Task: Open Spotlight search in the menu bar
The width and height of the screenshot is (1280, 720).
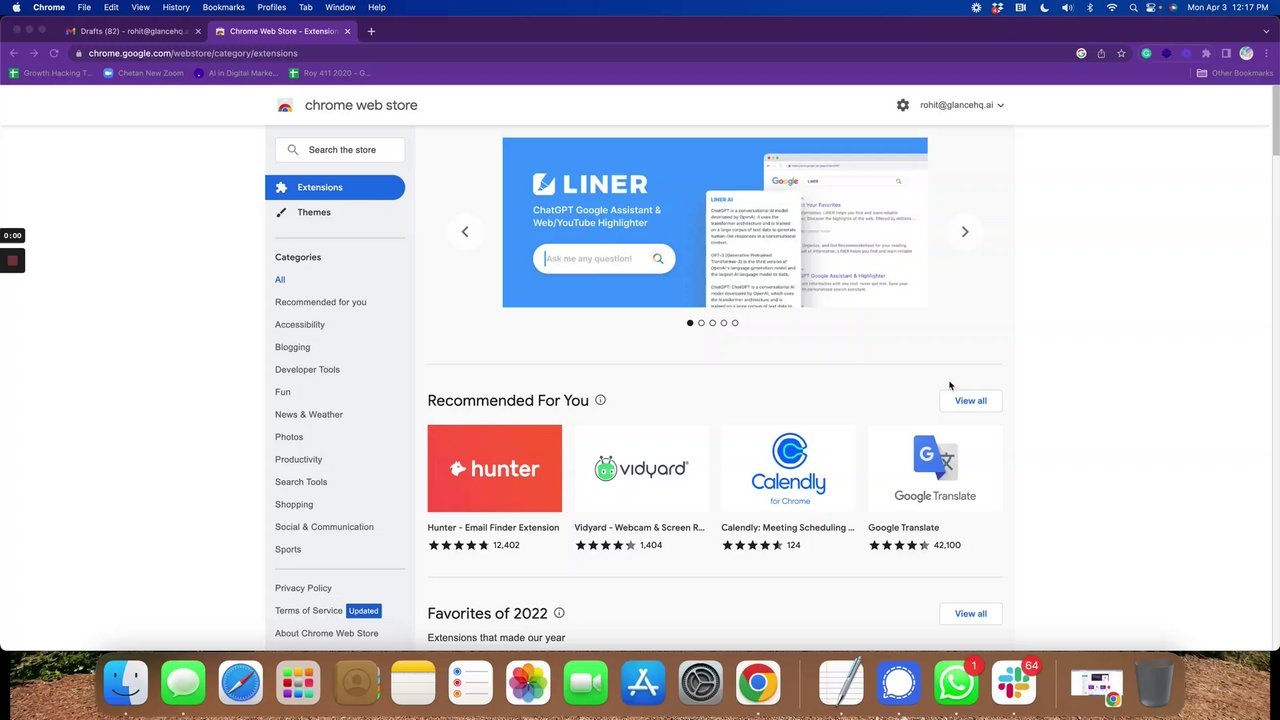Action: point(1133,7)
